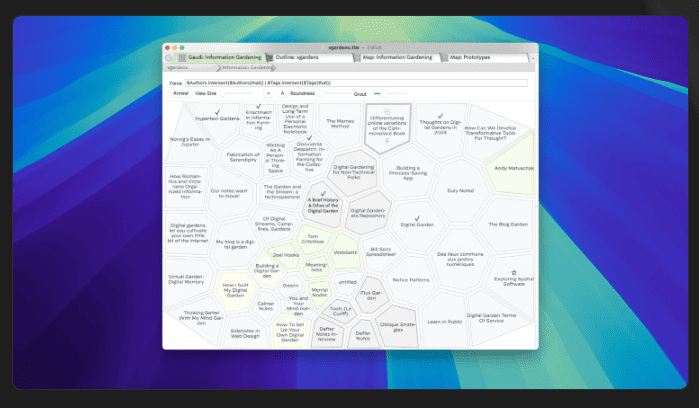This screenshot has height=408, width=699.
Task: Click the smaller text size 'A' button
Action: click(x=268, y=93)
